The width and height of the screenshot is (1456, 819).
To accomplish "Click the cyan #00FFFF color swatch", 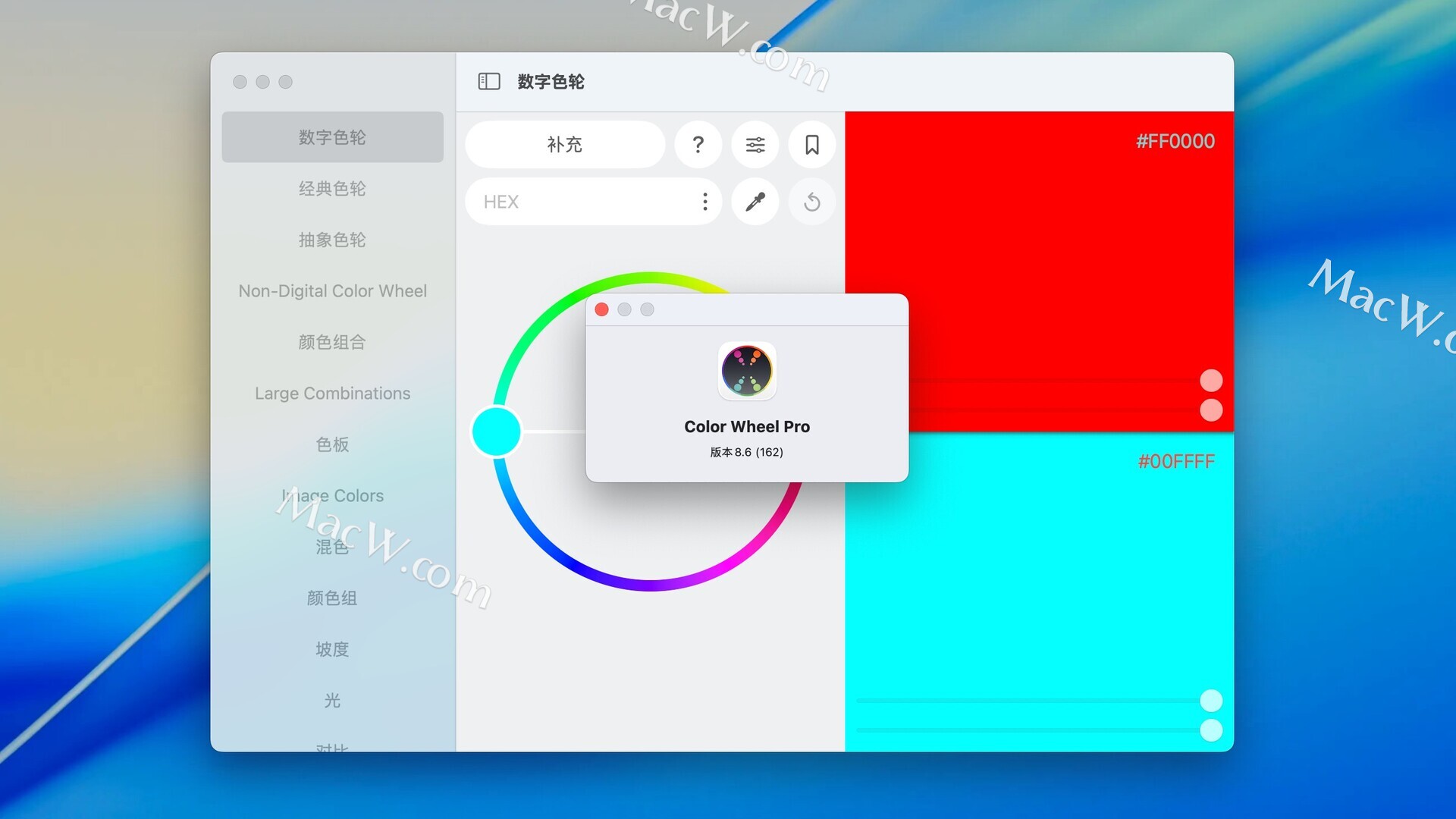I will tap(1039, 591).
